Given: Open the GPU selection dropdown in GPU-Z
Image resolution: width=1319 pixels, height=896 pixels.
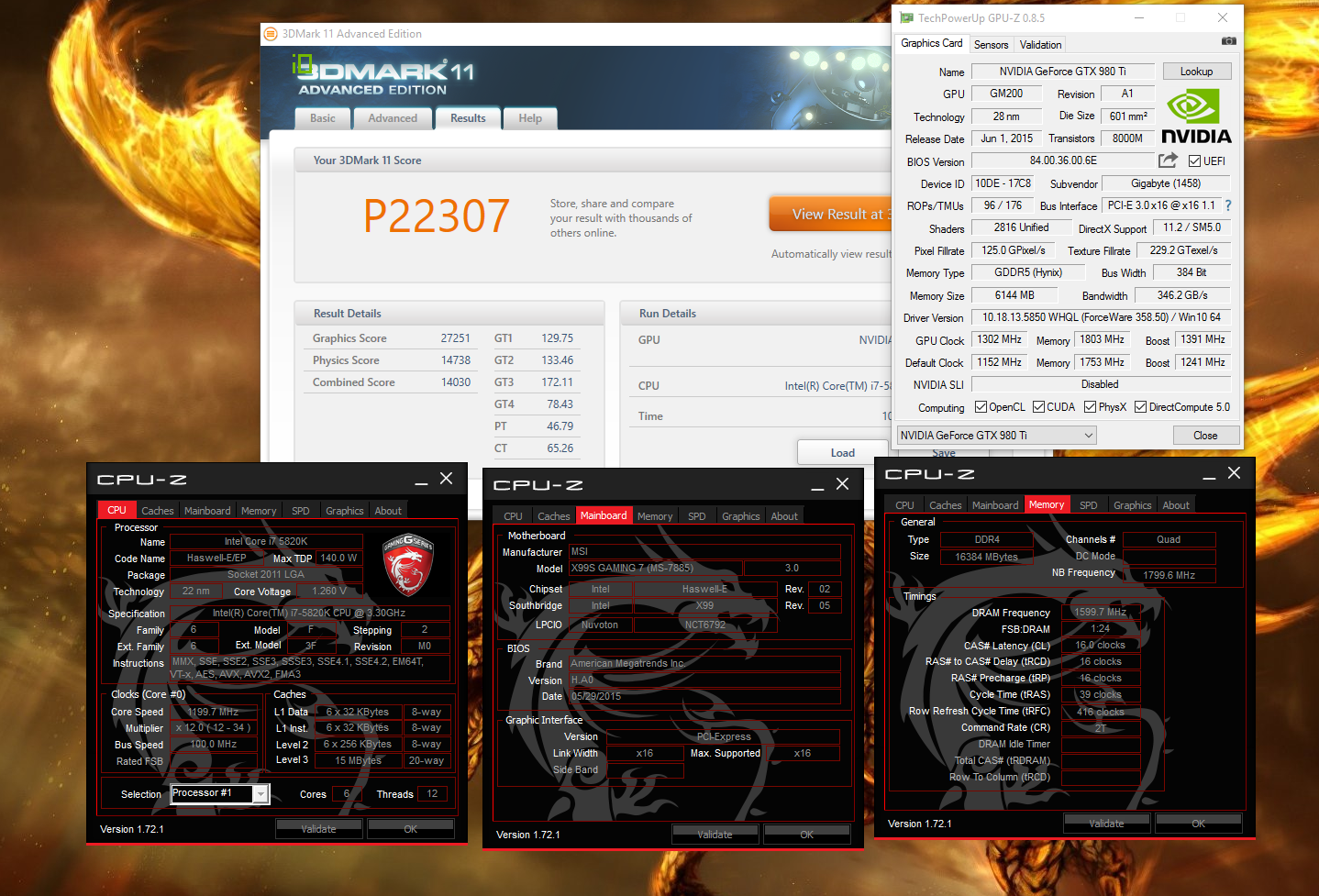Looking at the screenshot, I should pyautogui.click(x=996, y=435).
